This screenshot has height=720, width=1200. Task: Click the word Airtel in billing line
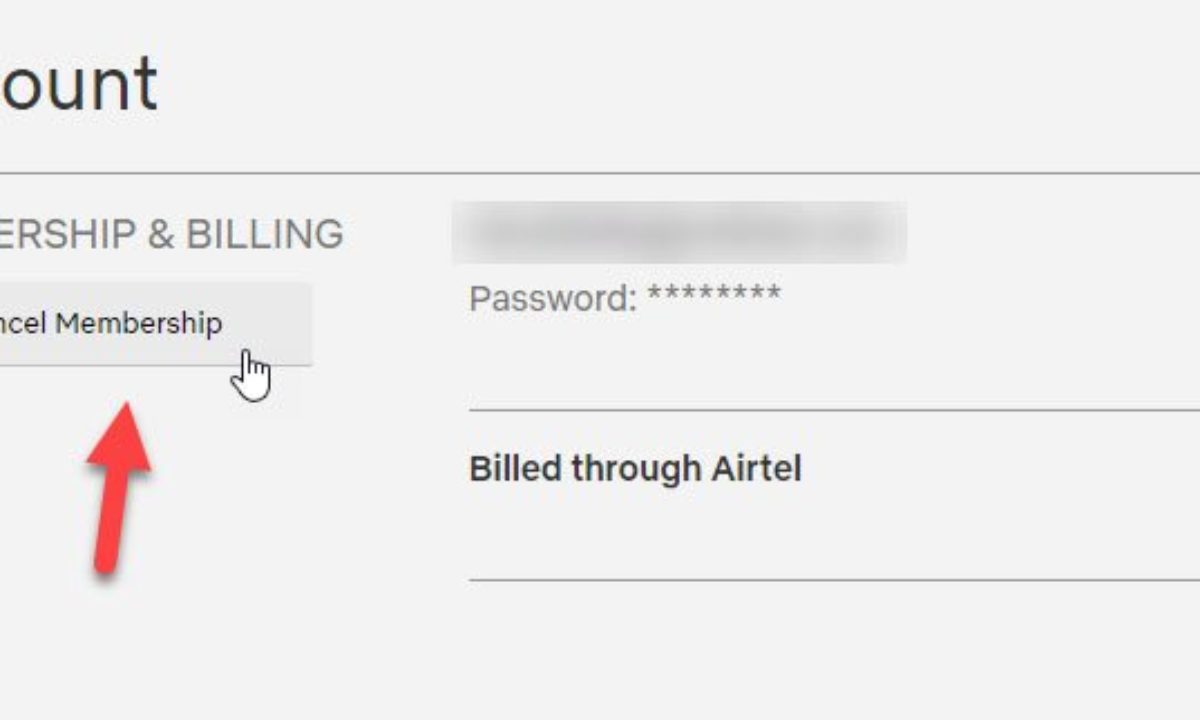pos(756,468)
